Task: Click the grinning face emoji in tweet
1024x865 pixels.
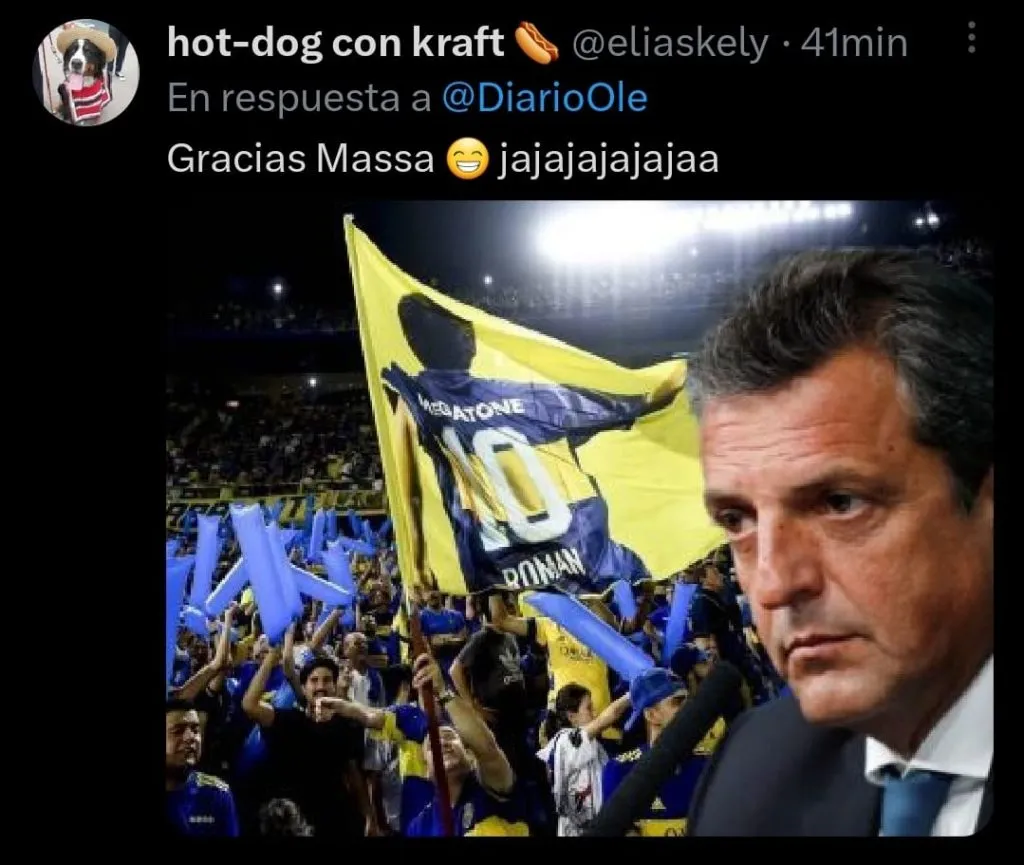Action: (468, 160)
